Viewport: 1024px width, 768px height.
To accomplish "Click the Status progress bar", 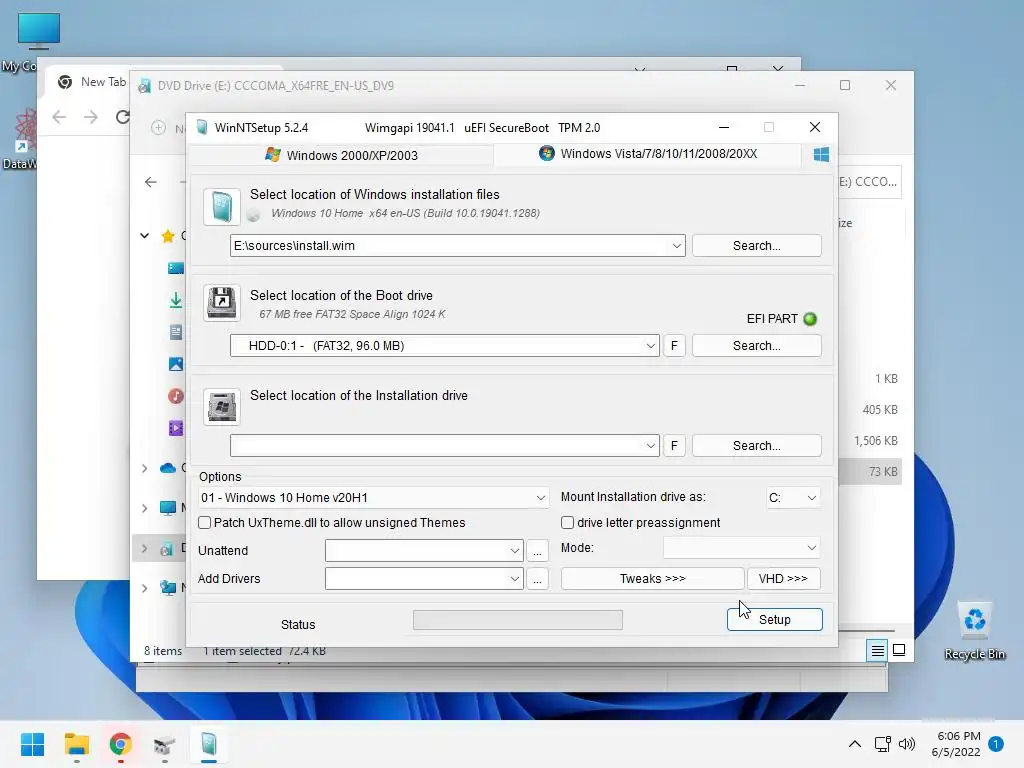I will (x=518, y=620).
